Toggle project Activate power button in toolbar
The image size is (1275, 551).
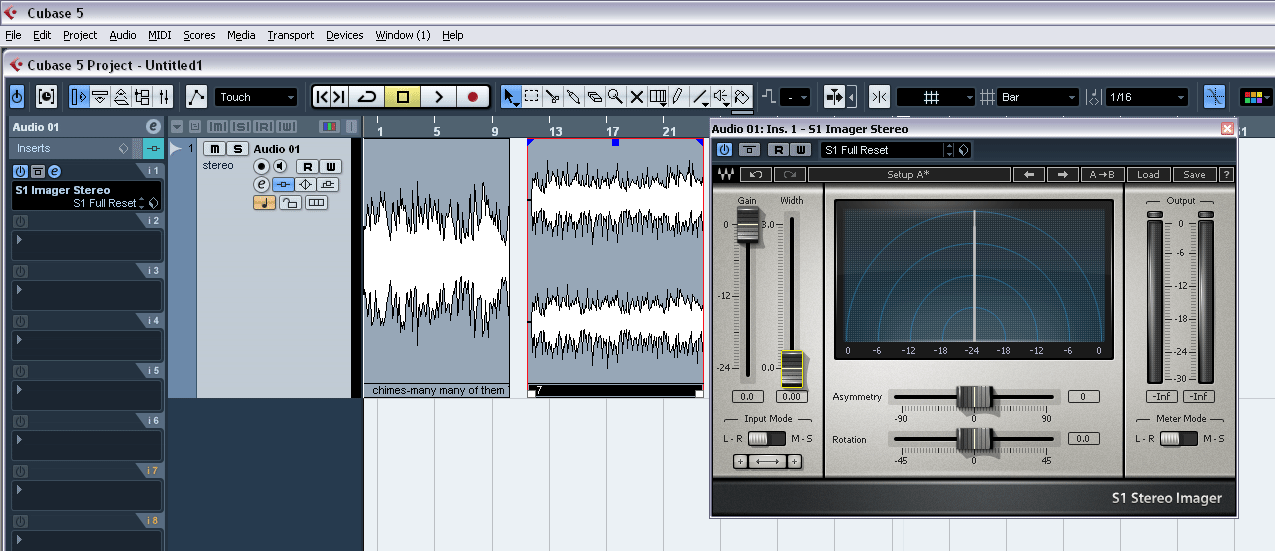point(17,97)
